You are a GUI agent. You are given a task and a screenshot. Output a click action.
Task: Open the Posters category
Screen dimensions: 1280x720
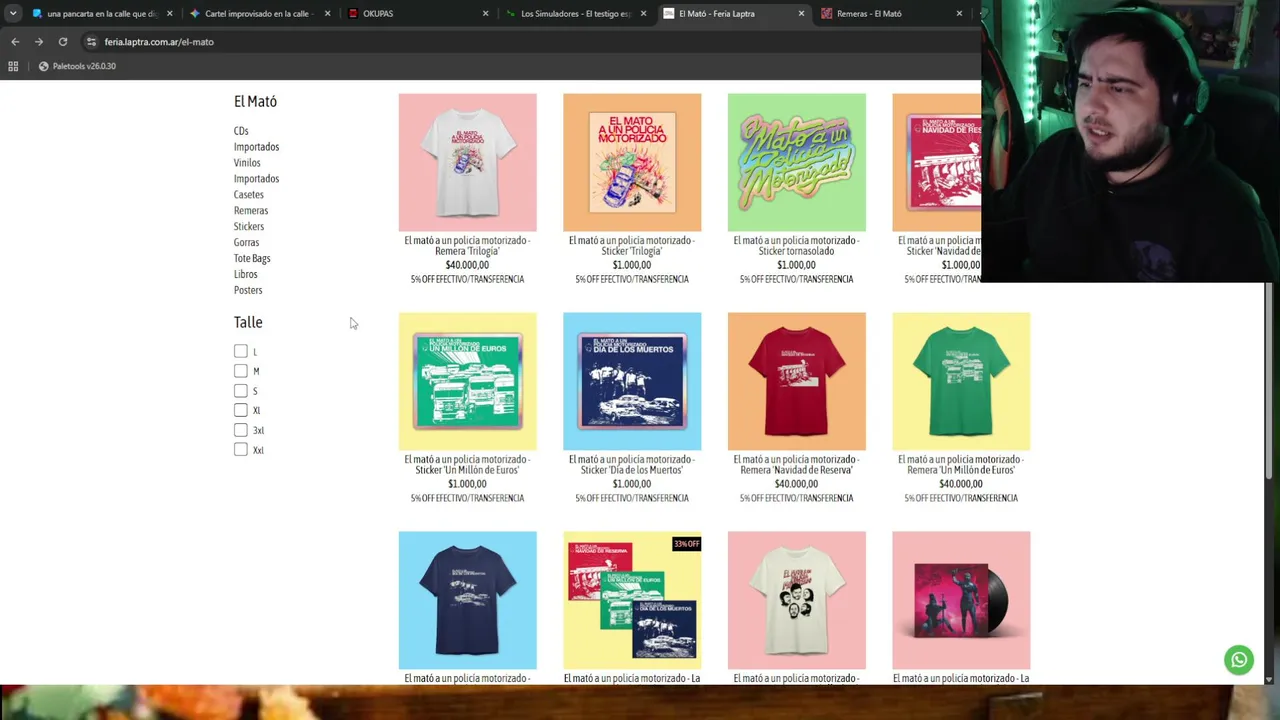[x=248, y=290]
